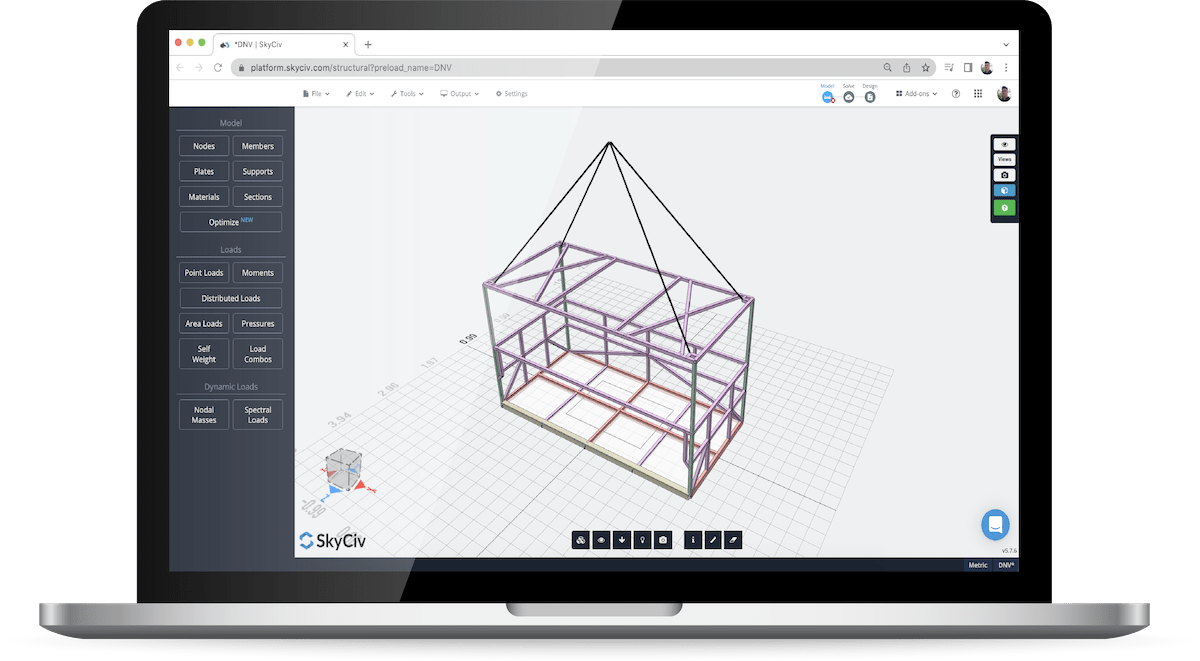Open the Solve step icon at the top
The height and width of the screenshot is (661, 1200).
[848, 96]
